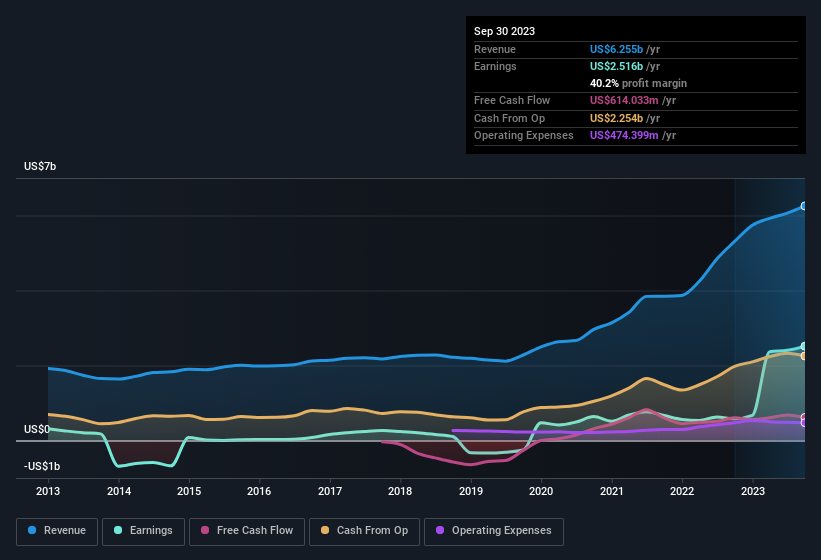
Task: Toggle the Operating Expenses legend button
Action: click(494, 531)
